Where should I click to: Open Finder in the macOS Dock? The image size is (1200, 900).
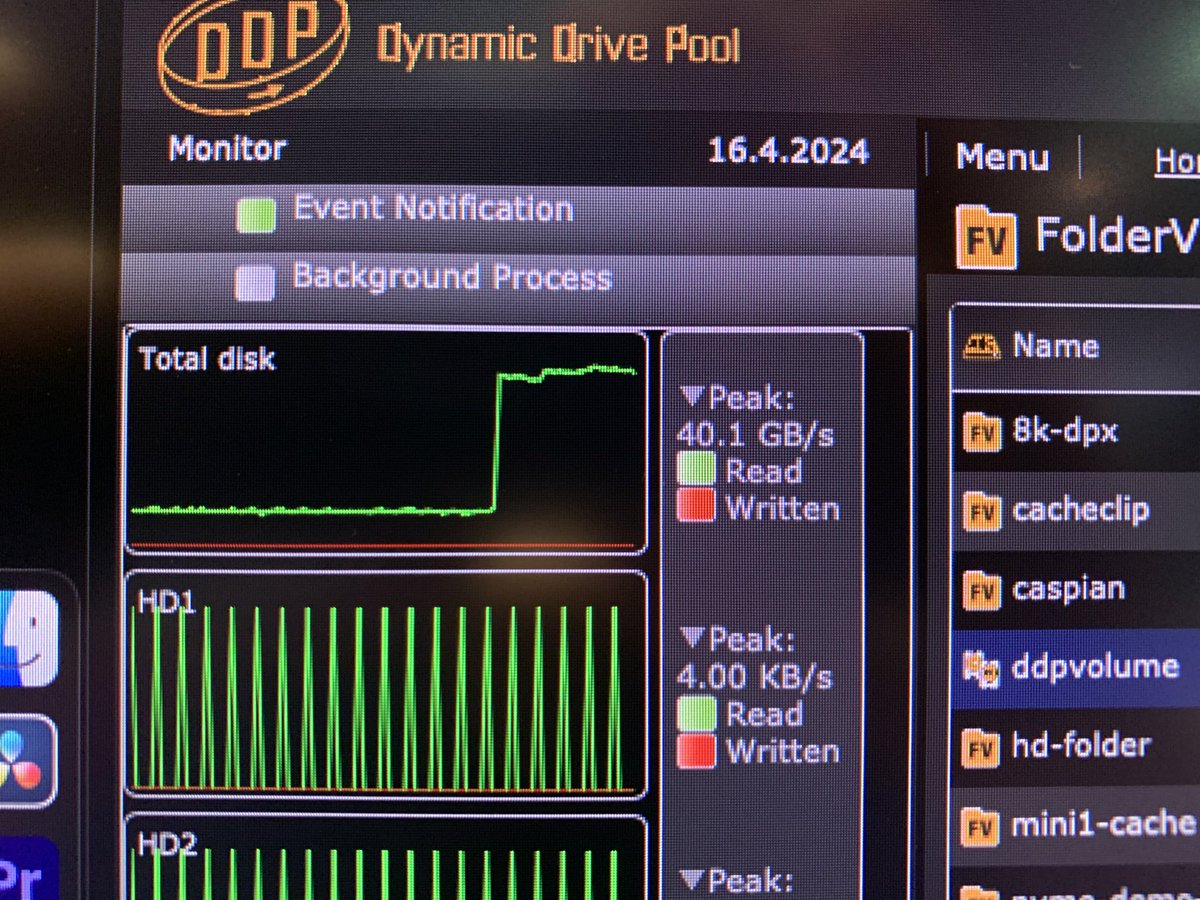(x=28, y=638)
